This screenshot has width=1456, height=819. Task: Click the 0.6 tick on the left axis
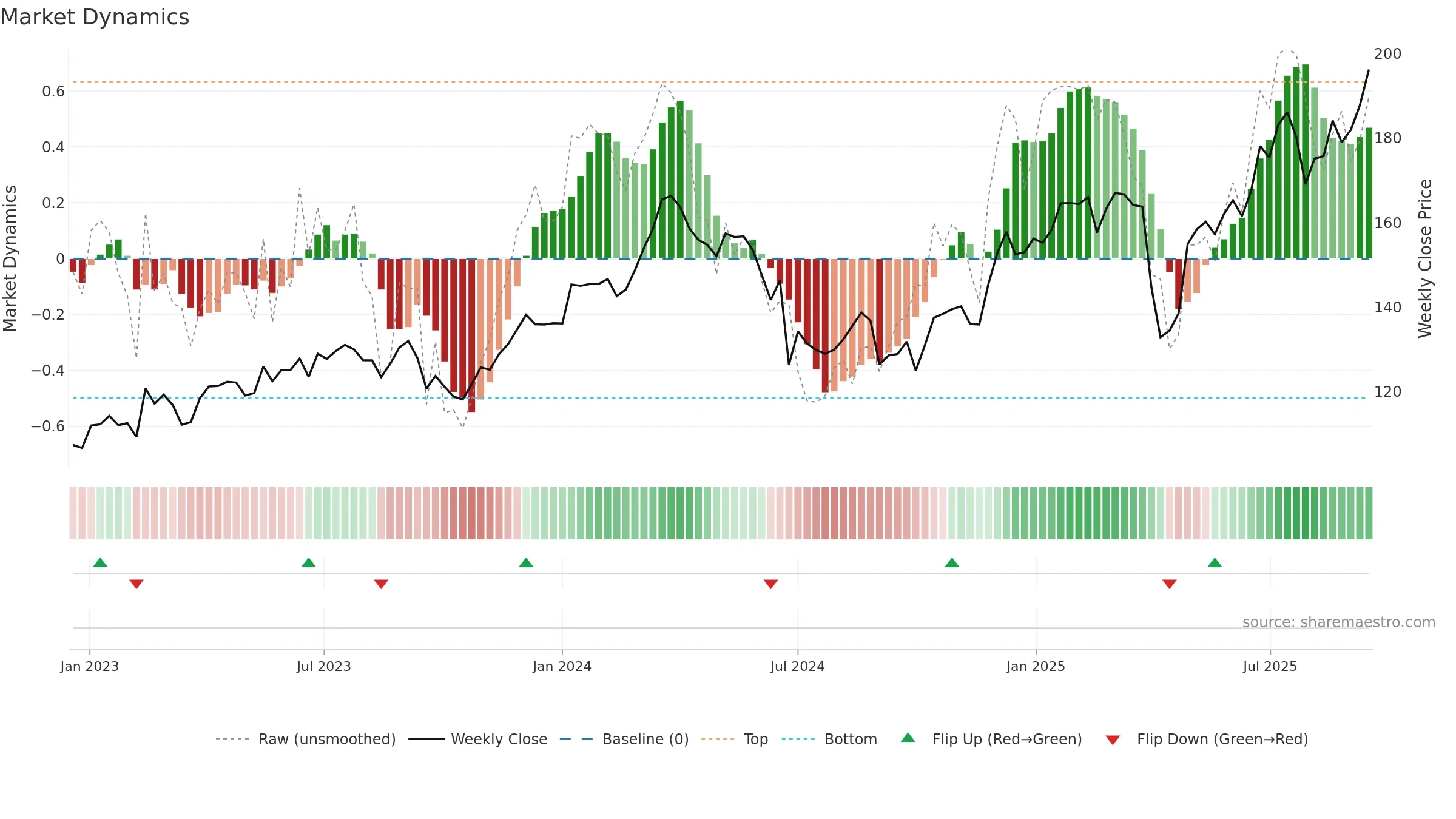point(53,92)
